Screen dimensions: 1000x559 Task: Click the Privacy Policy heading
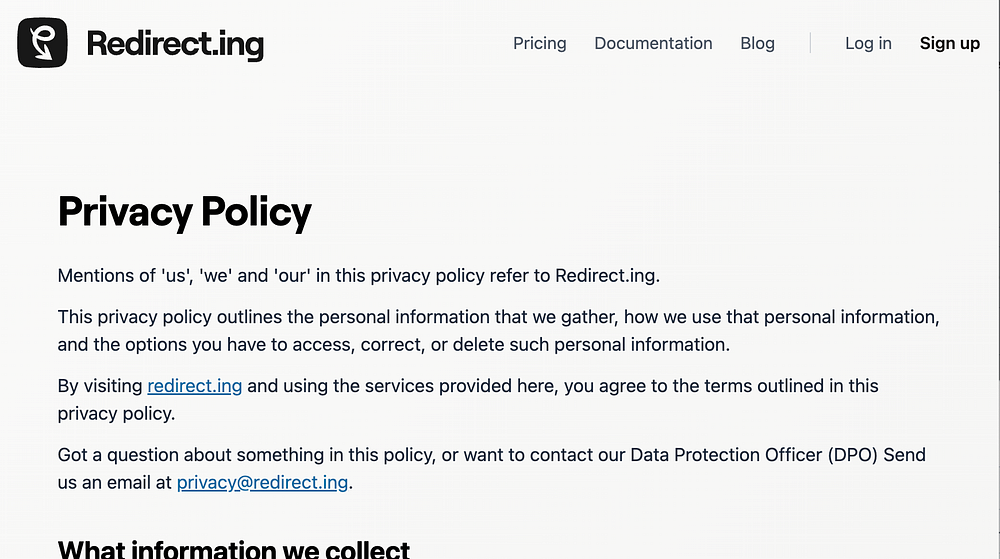click(185, 212)
